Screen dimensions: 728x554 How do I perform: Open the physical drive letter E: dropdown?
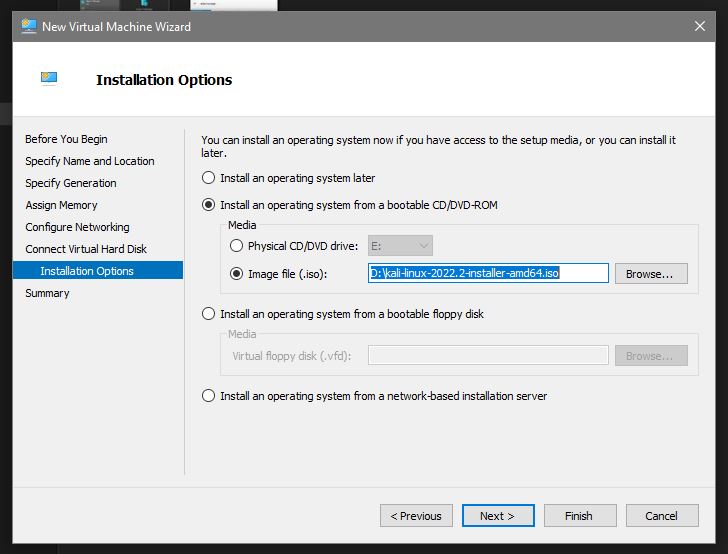[398, 245]
